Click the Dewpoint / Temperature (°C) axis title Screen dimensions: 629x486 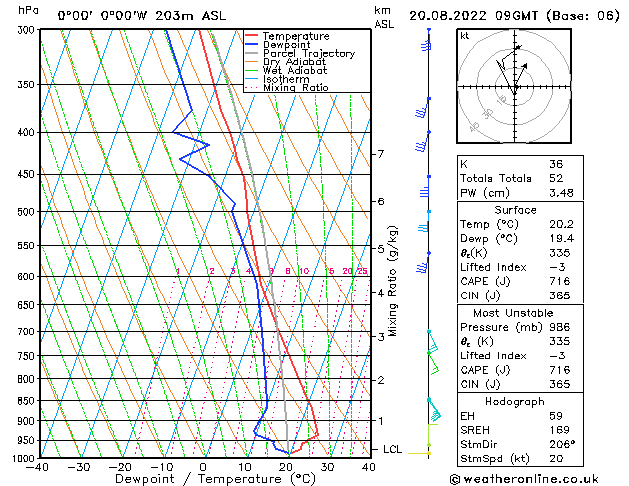(215, 479)
